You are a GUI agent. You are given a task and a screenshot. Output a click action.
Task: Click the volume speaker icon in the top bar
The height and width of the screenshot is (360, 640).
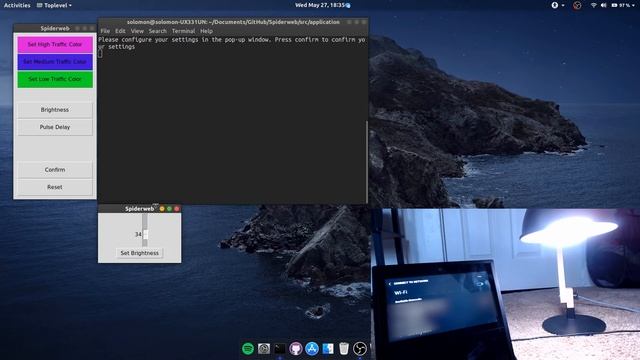[604, 5]
